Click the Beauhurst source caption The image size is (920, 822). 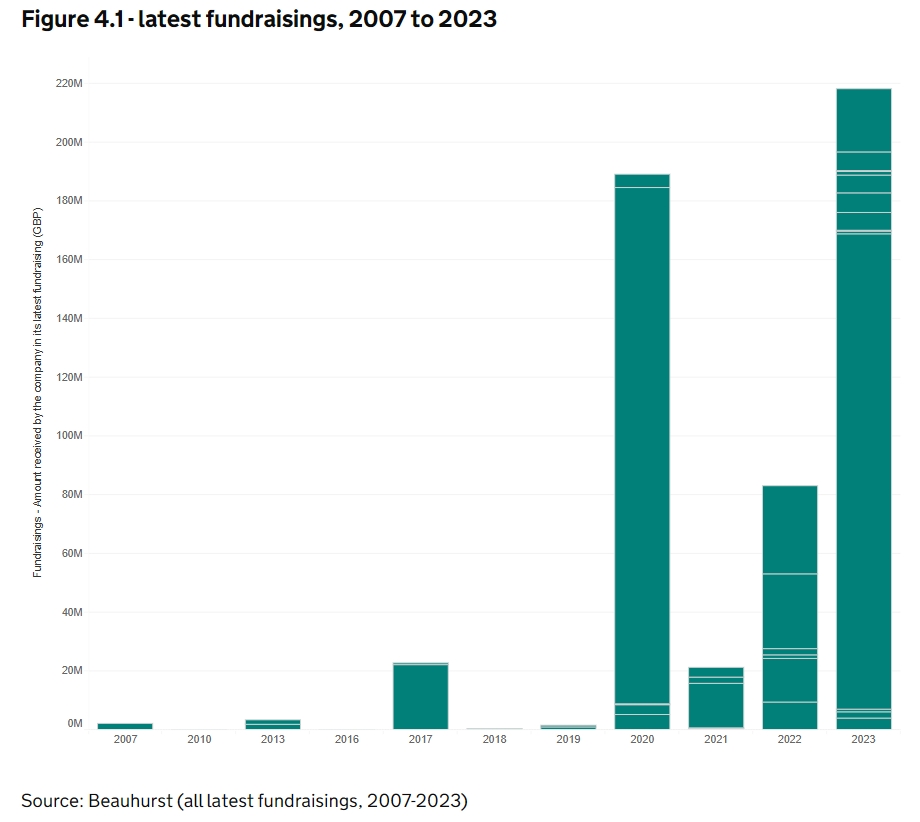click(244, 800)
